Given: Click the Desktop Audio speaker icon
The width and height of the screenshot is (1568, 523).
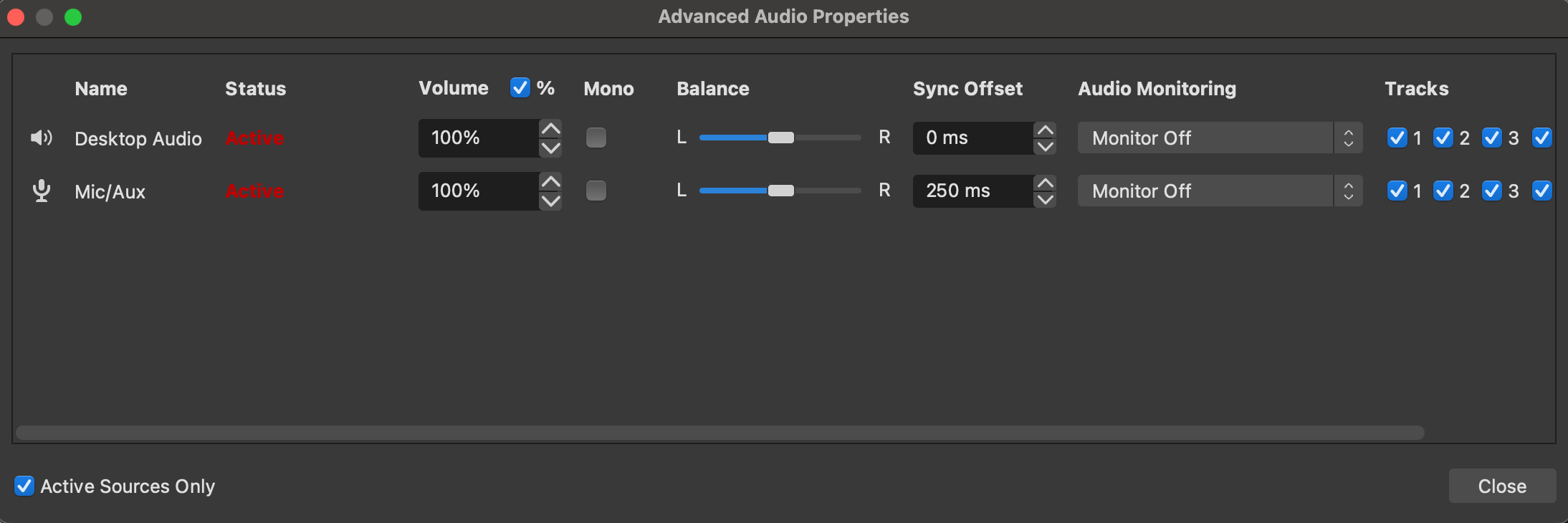Looking at the screenshot, I should pos(42,138).
